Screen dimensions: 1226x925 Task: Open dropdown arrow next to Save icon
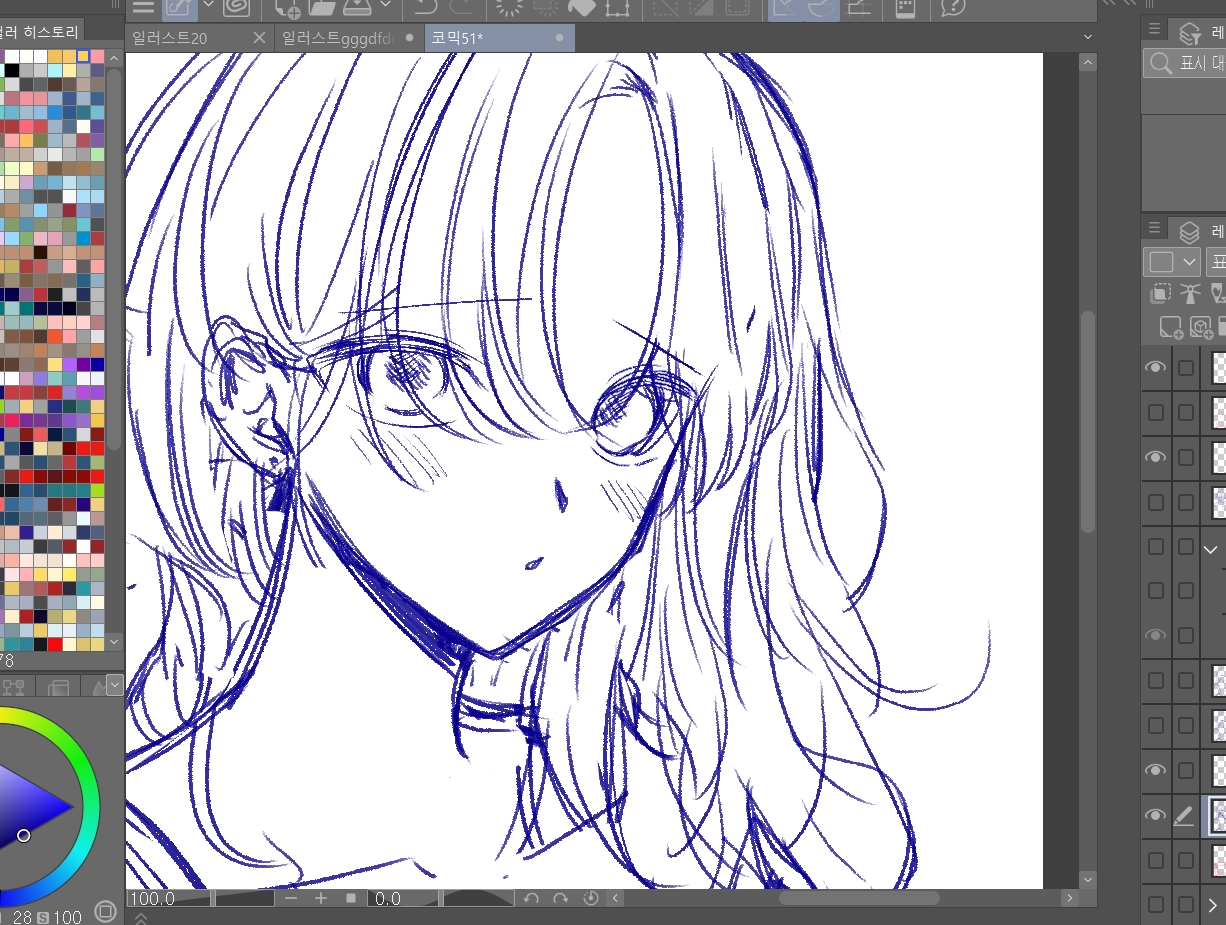coord(385,7)
